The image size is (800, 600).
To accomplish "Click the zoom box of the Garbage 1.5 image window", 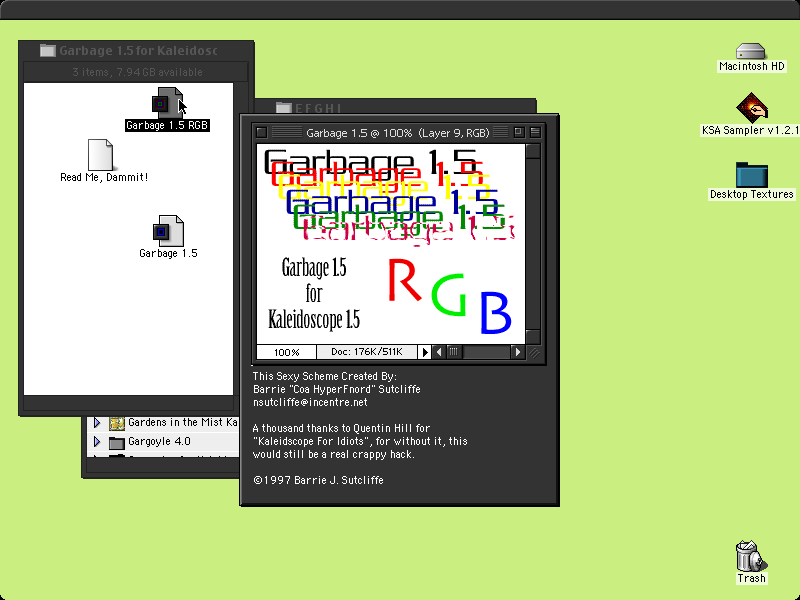I will tap(518, 132).
